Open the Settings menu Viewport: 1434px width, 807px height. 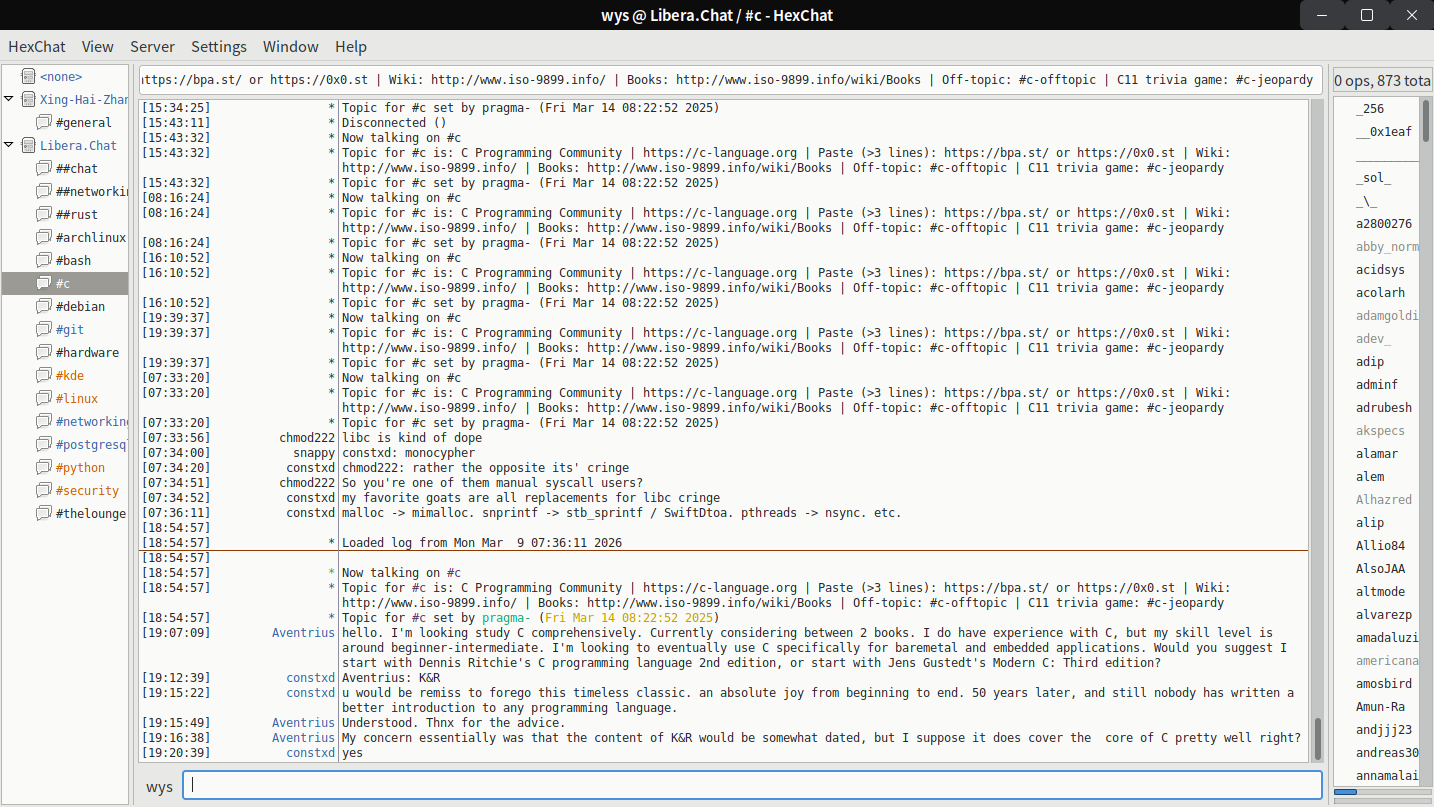click(x=218, y=47)
